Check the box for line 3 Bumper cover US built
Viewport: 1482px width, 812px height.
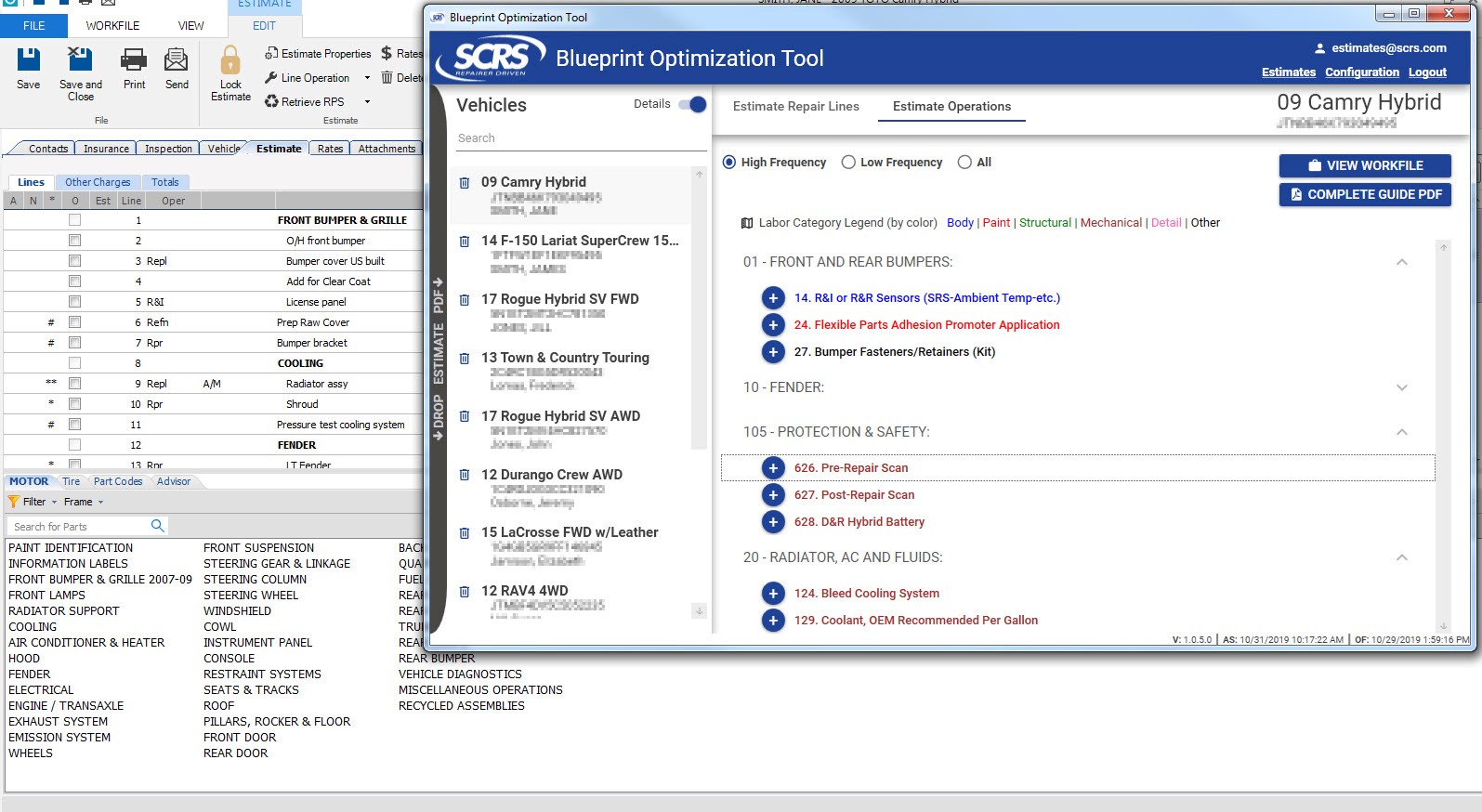[x=74, y=261]
